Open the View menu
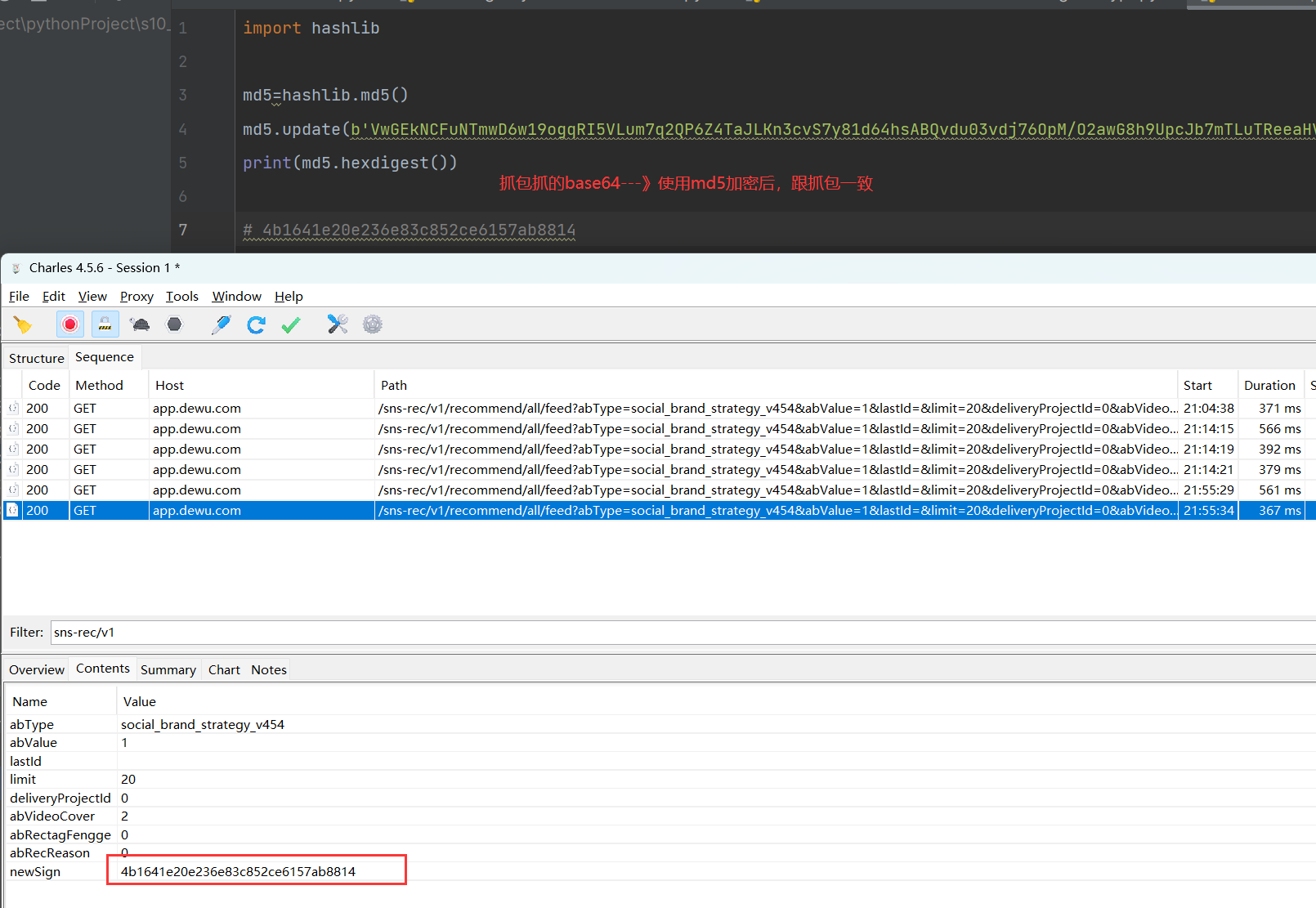 point(92,297)
